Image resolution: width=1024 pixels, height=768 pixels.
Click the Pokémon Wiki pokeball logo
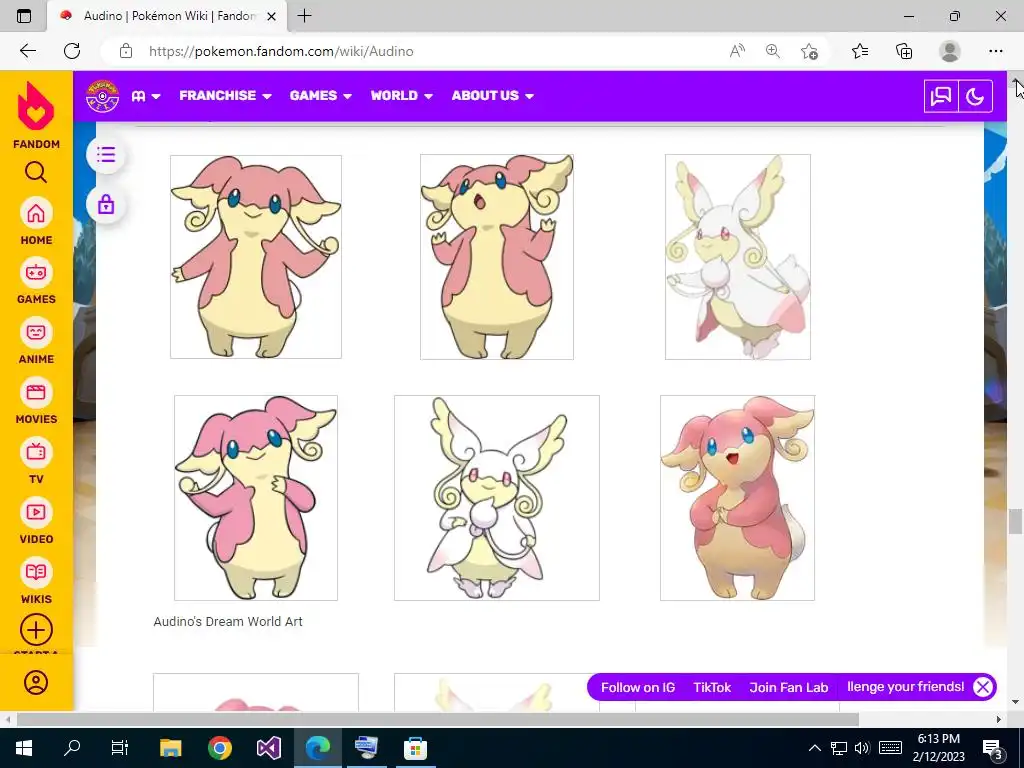(103, 96)
